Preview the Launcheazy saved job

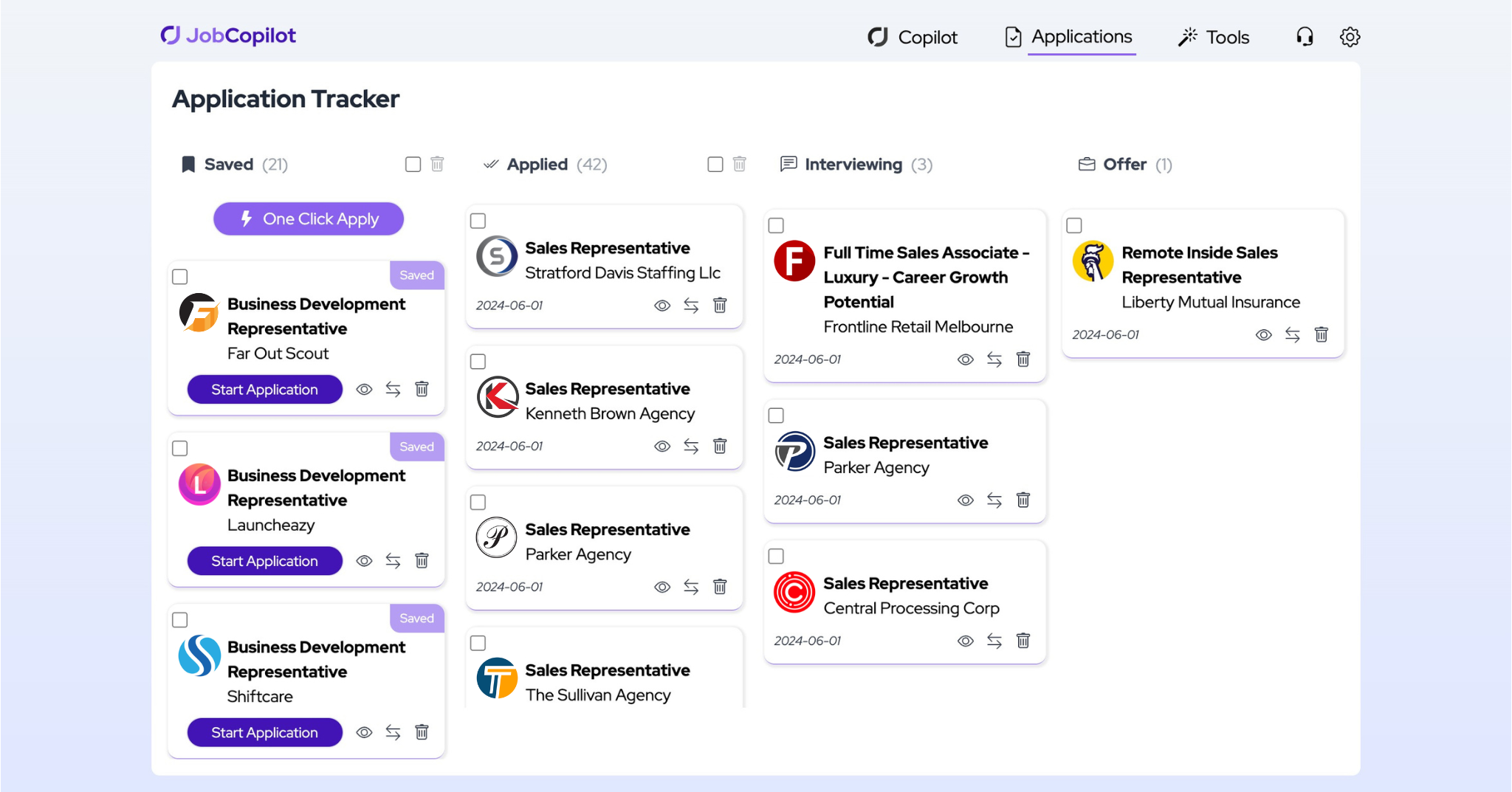[364, 561]
